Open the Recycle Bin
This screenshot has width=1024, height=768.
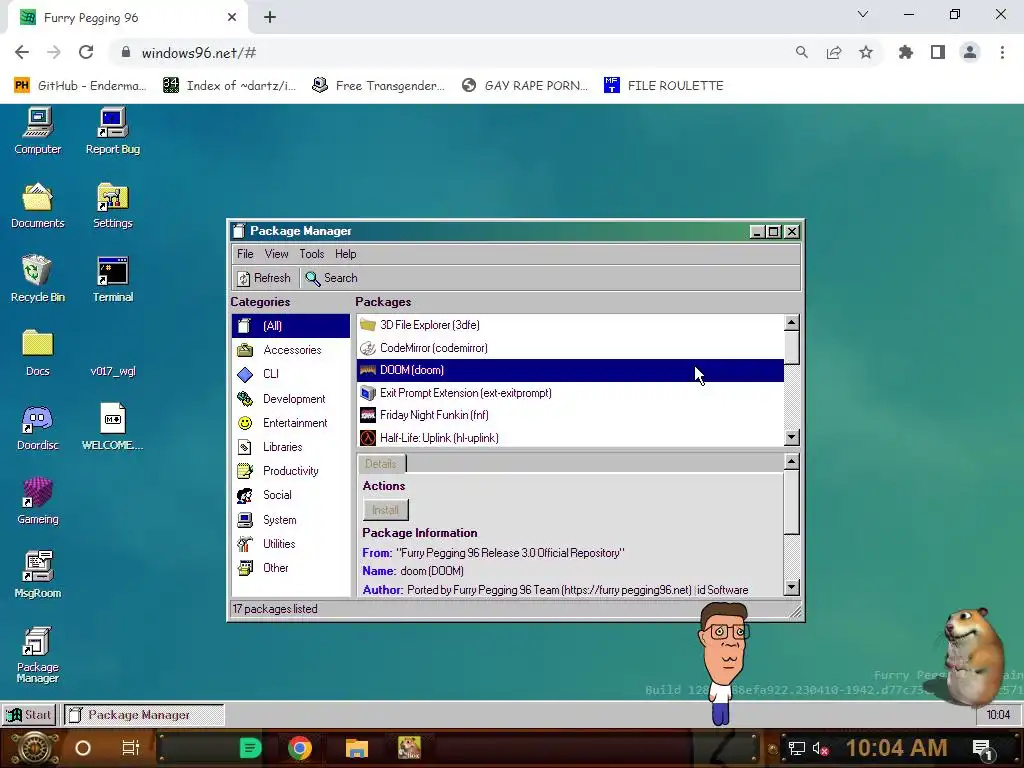(38, 280)
